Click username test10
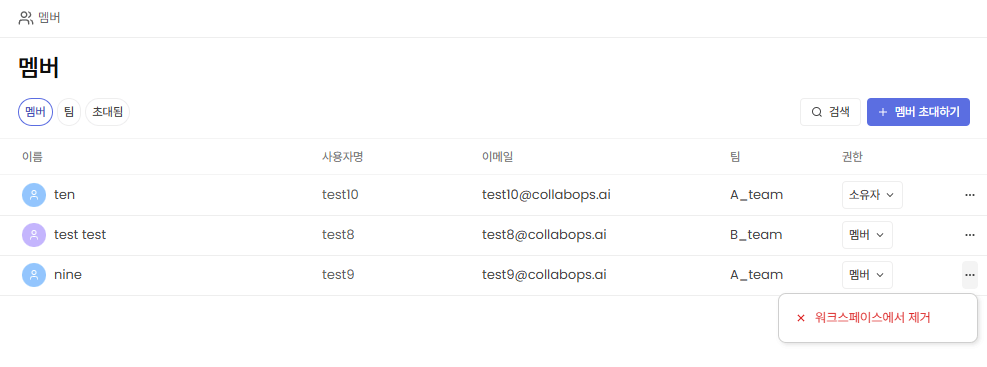The height and width of the screenshot is (367, 987). [340, 195]
